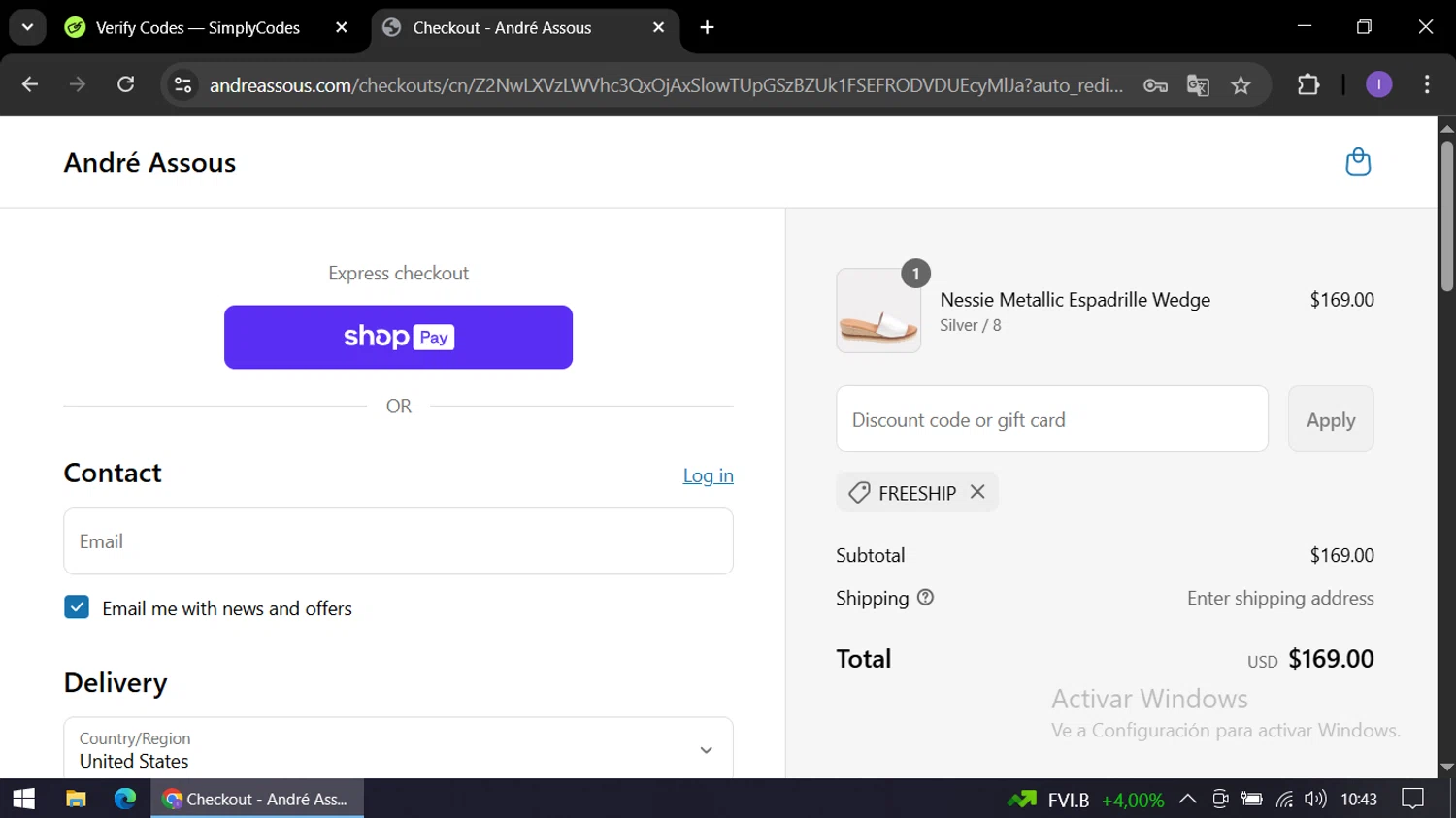1456x818 pixels.
Task: Click the Nessie wedge product thumbnail
Action: coord(878,311)
